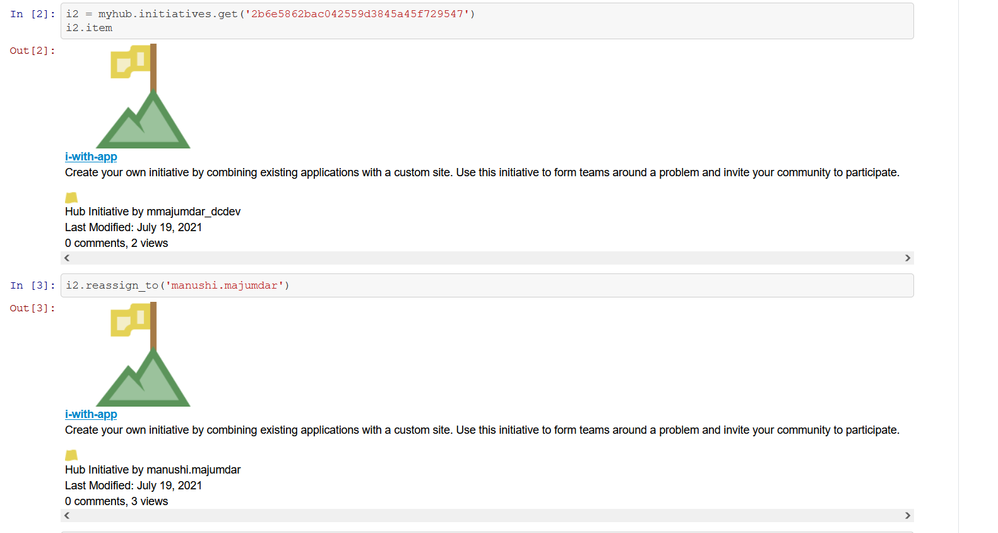This screenshot has width=998, height=533.
Task: Click small yellow icon above manushi.majumdar line
Action: click(71, 455)
